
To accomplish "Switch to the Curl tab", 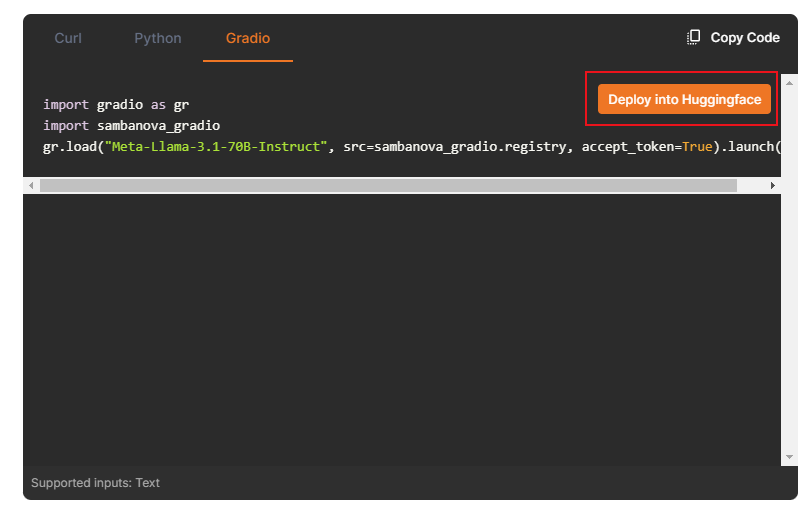I will pyautogui.click(x=68, y=38).
